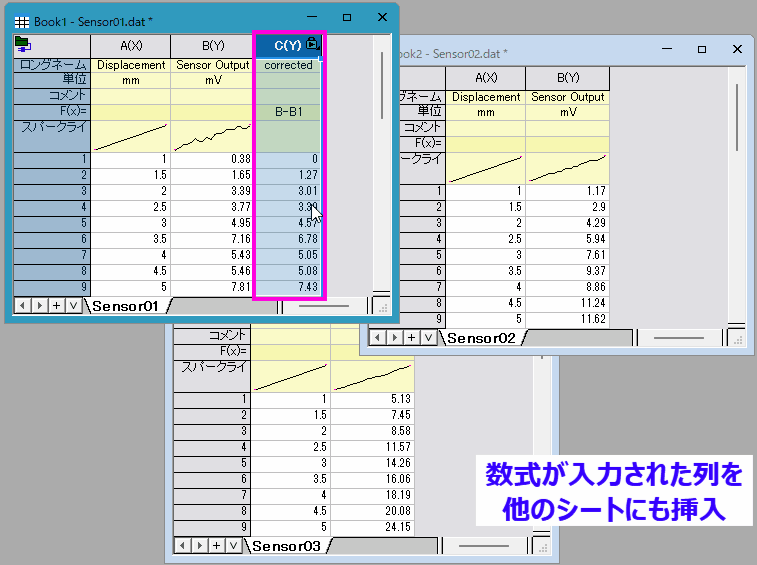Minimize the Book2 window

[667, 49]
